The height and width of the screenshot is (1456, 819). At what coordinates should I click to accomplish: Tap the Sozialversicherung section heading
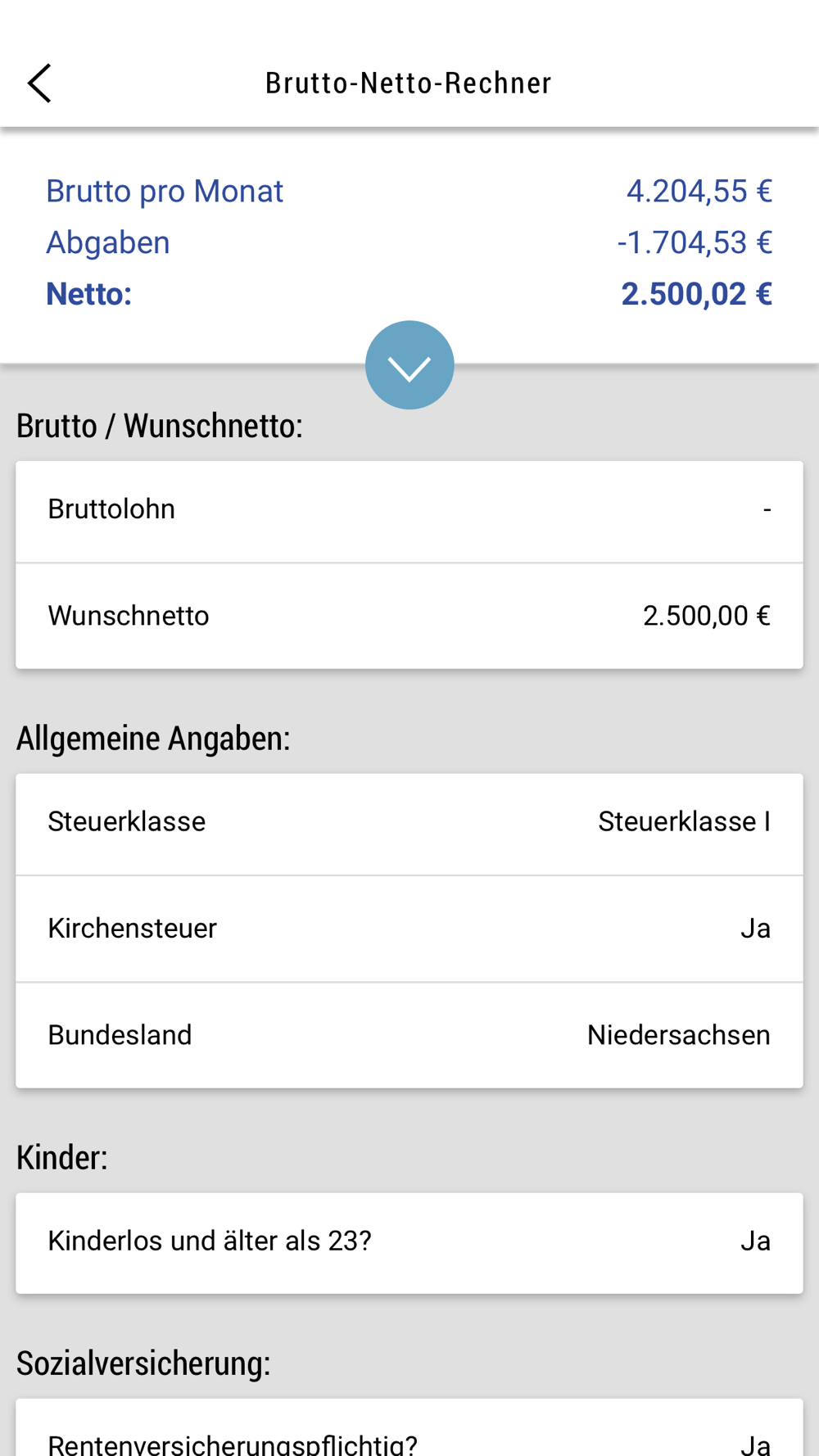tap(143, 1363)
